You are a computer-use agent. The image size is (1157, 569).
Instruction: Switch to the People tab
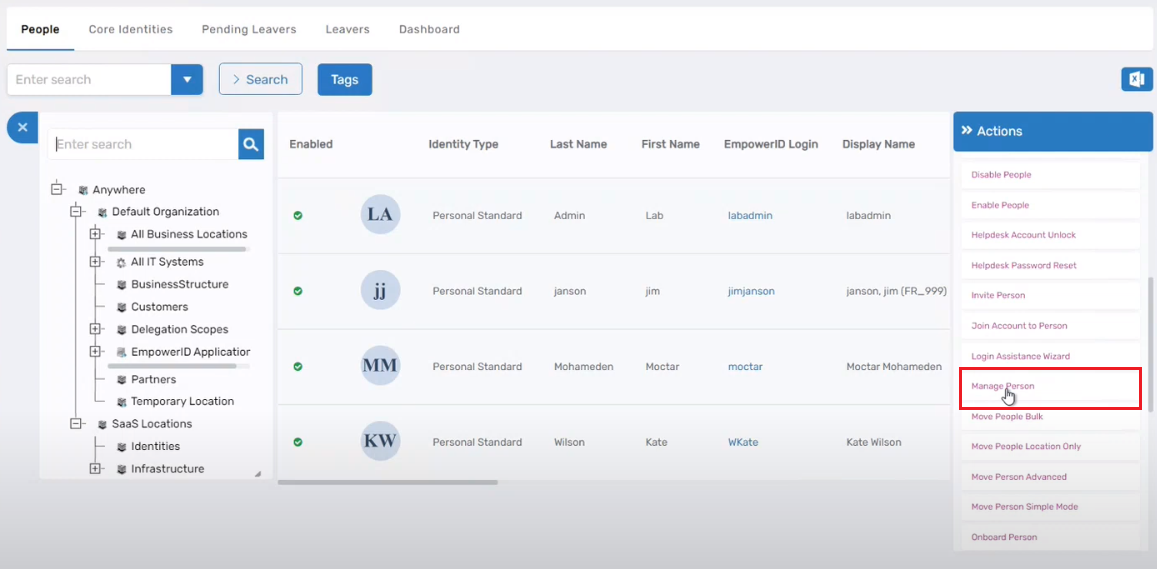[x=40, y=30]
